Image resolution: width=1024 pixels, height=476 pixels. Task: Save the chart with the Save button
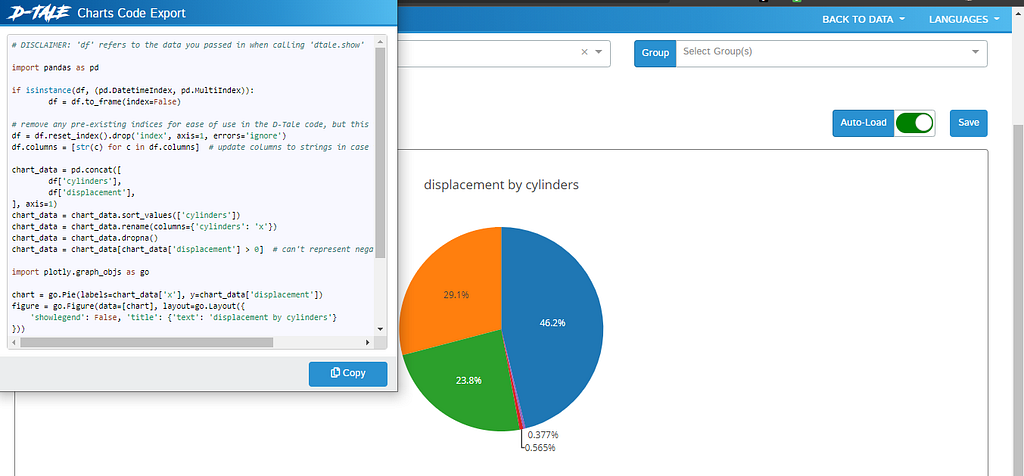point(968,123)
